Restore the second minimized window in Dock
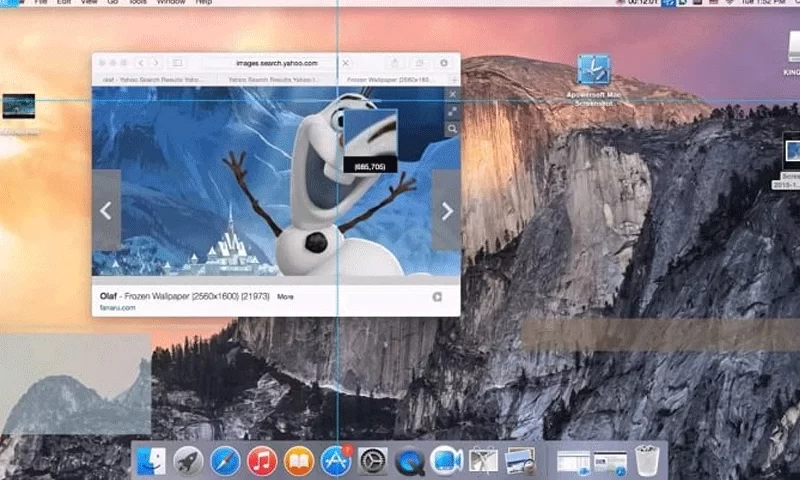 610,463
